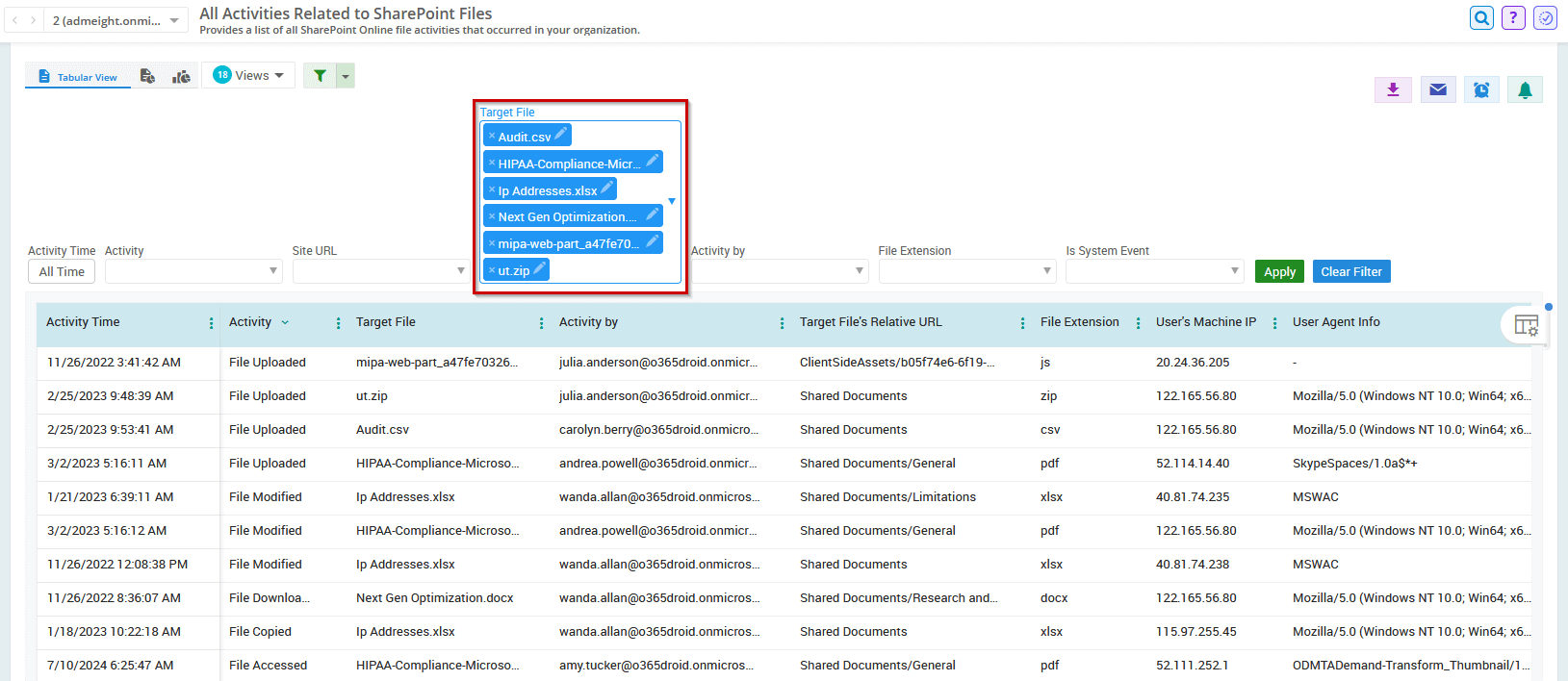Open Activity column kebab menu
The image size is (1568, 681).
click(x=338, y=323)
